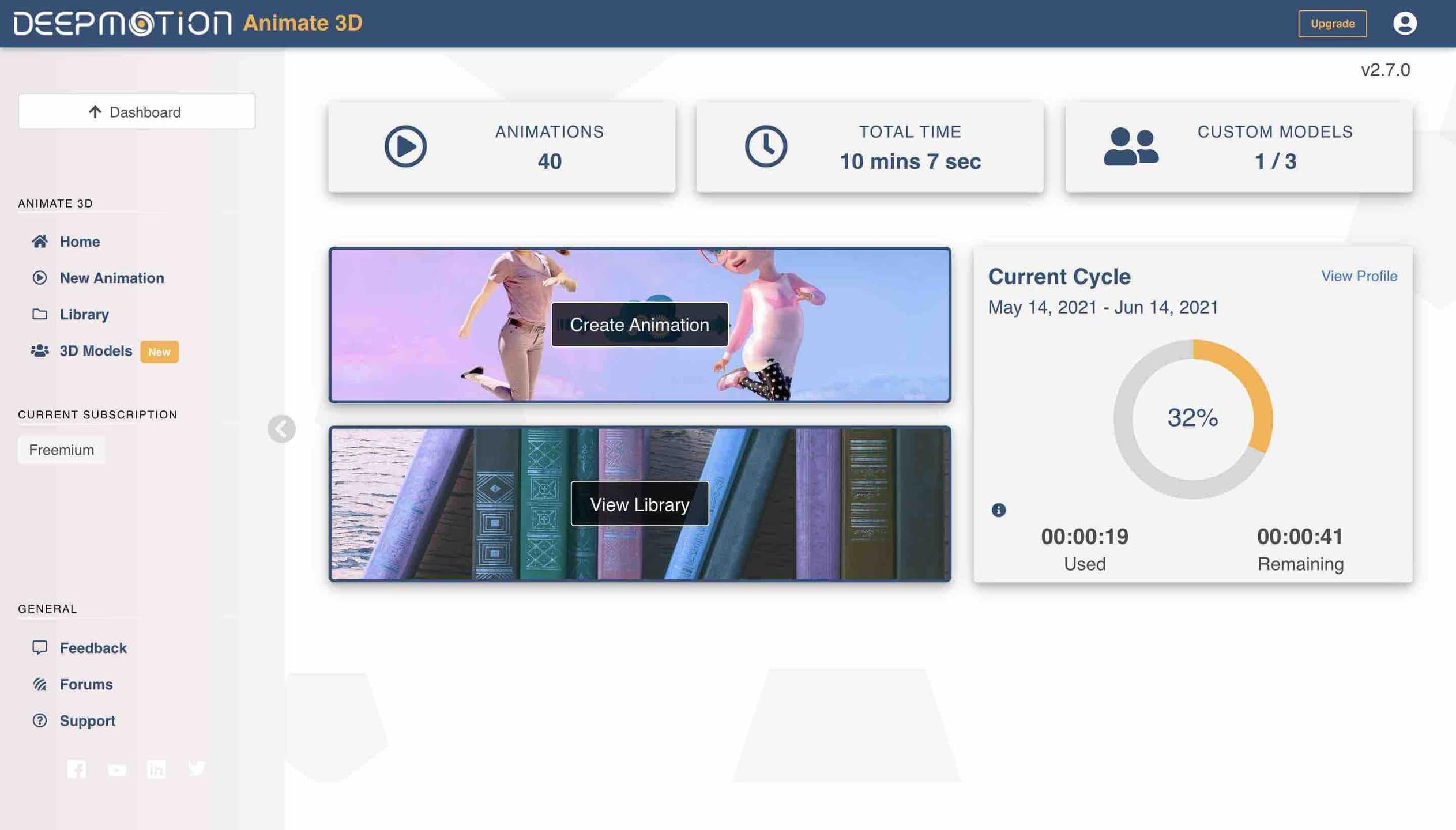Click the Upgrade button
The image size is (1456, 830).
click(x=1332, y=24)
